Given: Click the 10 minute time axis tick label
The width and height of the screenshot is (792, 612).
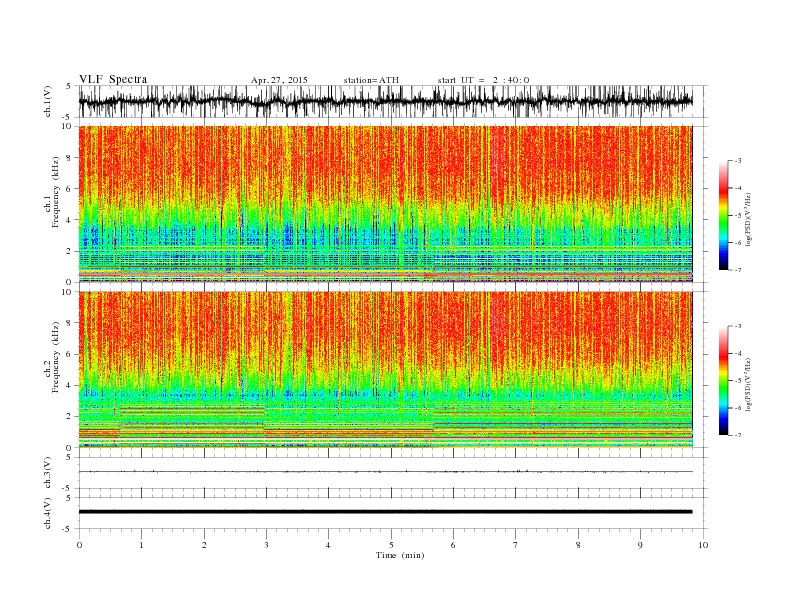Looking at the screenshot, I should click(x=703, y=545).
